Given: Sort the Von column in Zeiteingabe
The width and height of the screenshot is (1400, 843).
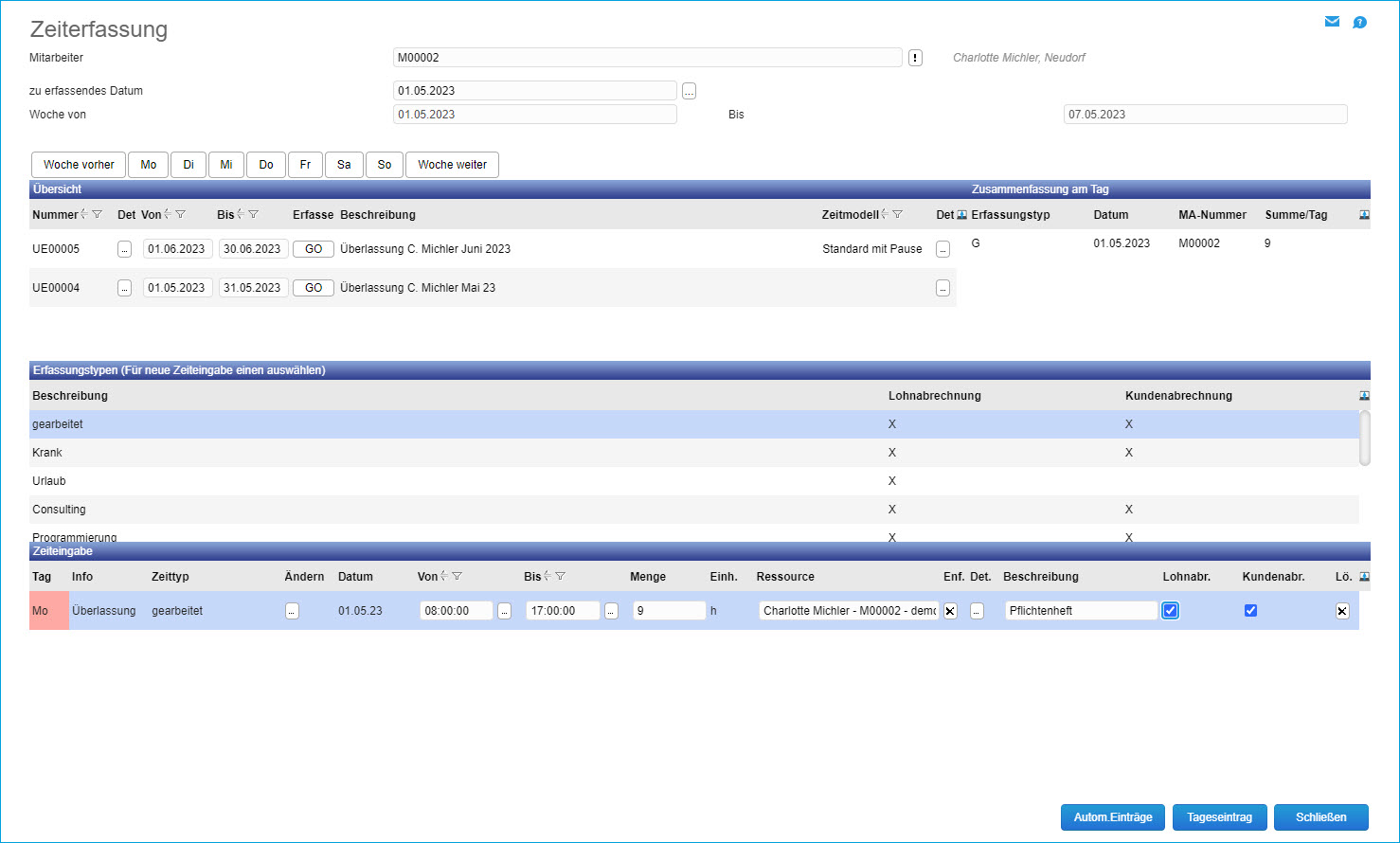Looking at the screenshot, I should point(444,576).
